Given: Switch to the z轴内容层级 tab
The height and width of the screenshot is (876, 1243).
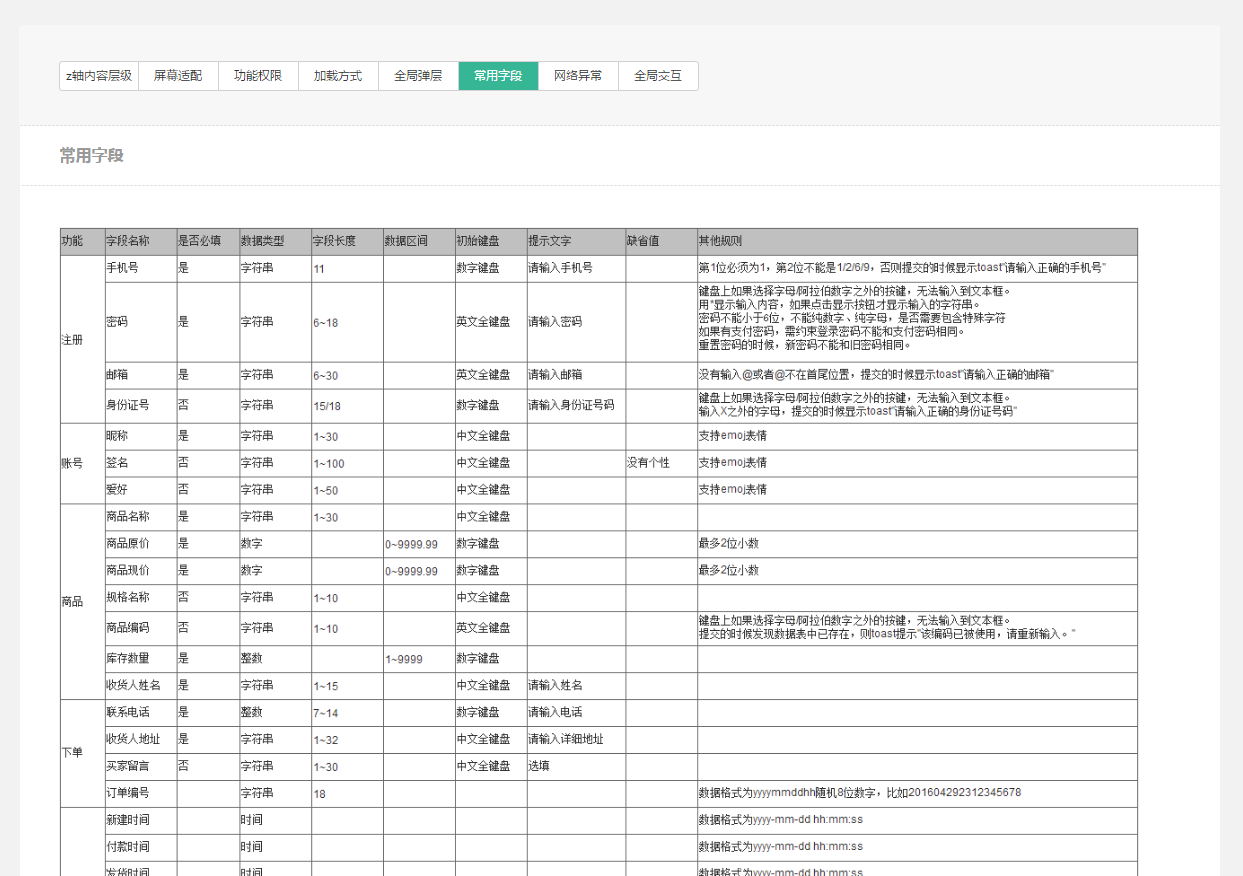Looking at the screenshot, I should 99,76.
